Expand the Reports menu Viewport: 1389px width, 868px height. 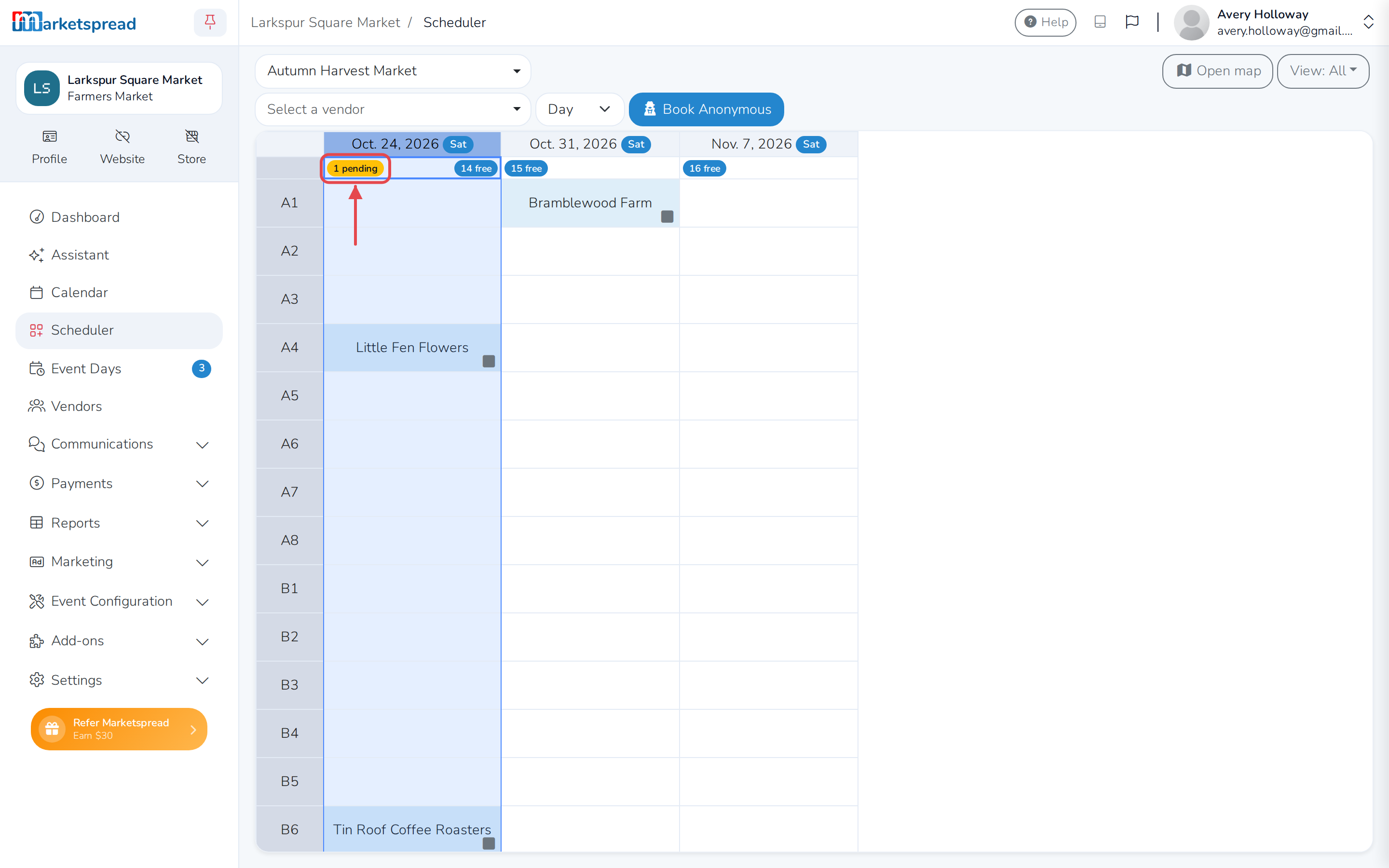[119, 523]
